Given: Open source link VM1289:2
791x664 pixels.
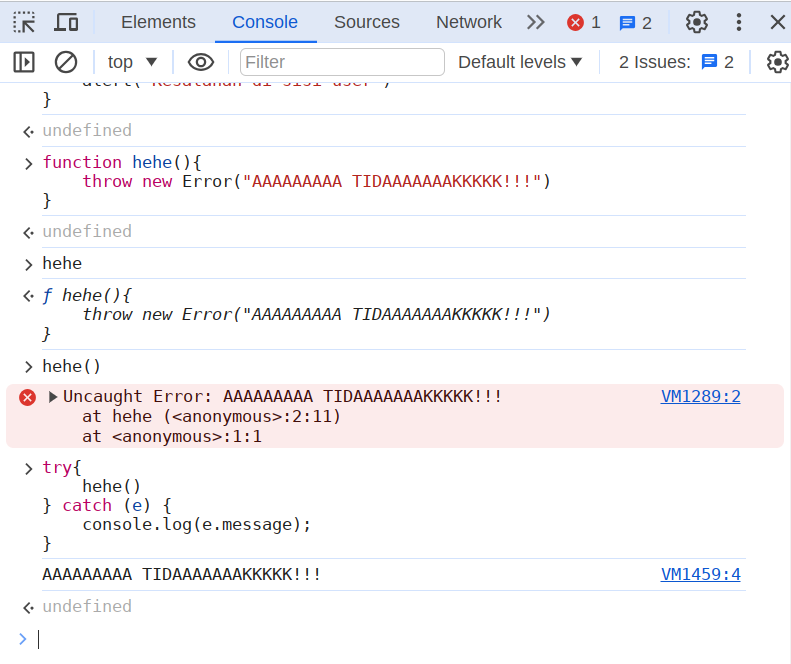Looking at the screenshot, I should coord(700,397).
